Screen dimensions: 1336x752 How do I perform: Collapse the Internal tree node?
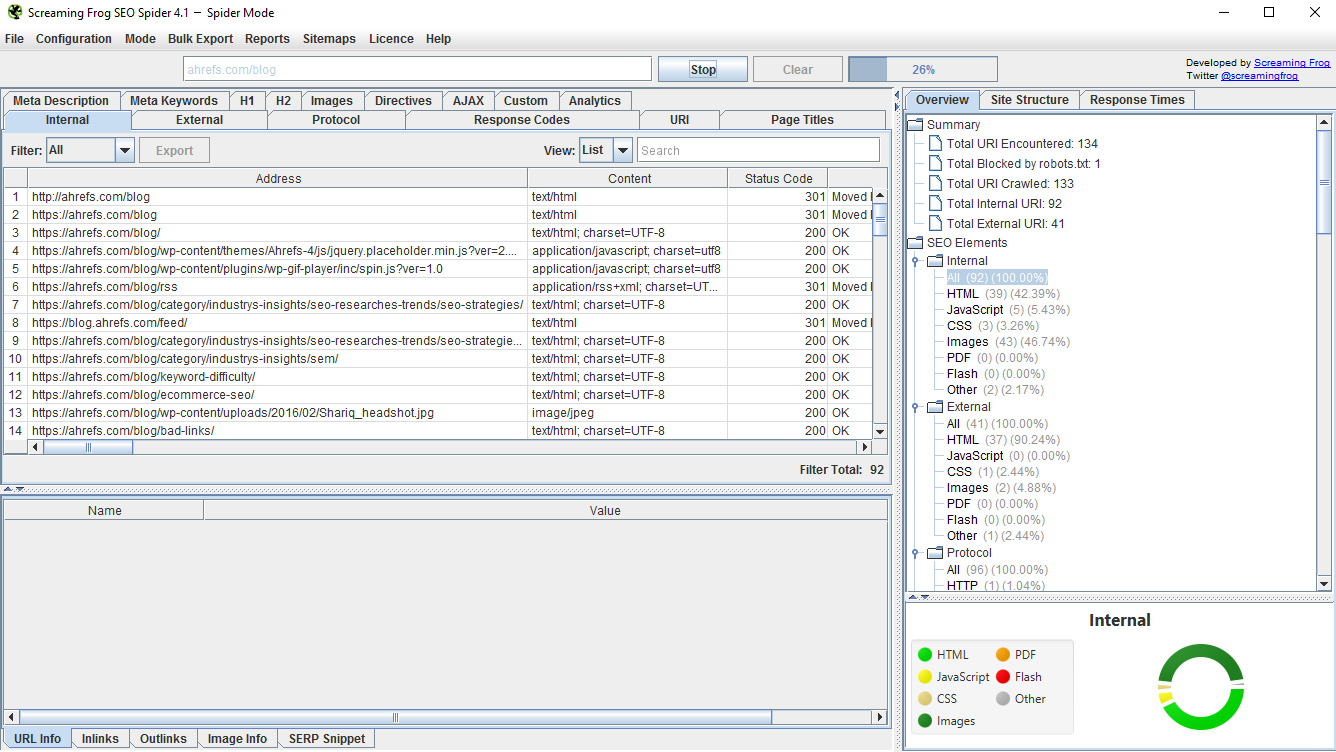tap(915, 261)
